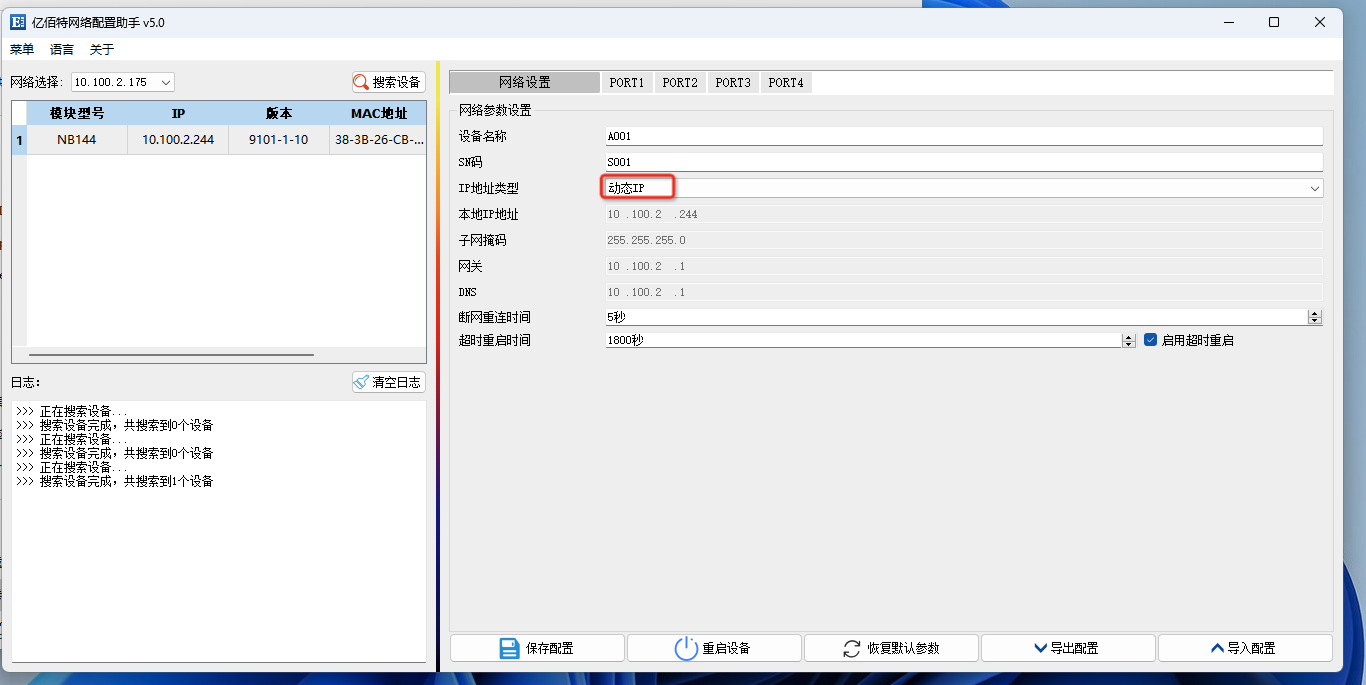The width and height of the screenshot is (1366, 685).
Task: Click the 超时重启时间 spinner arrows
Action: coord(1129,340)
